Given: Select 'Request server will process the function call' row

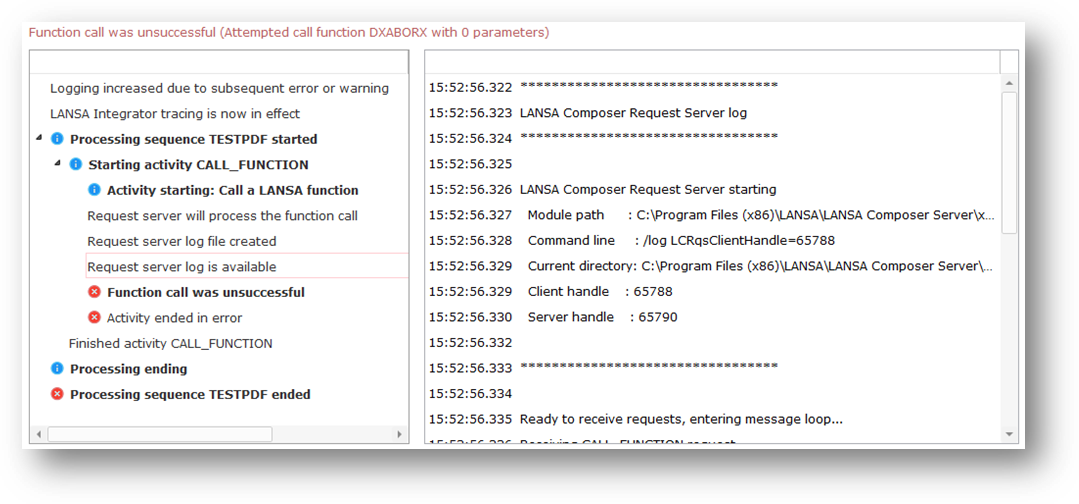Looking at the screenshot, I should 220,216.
